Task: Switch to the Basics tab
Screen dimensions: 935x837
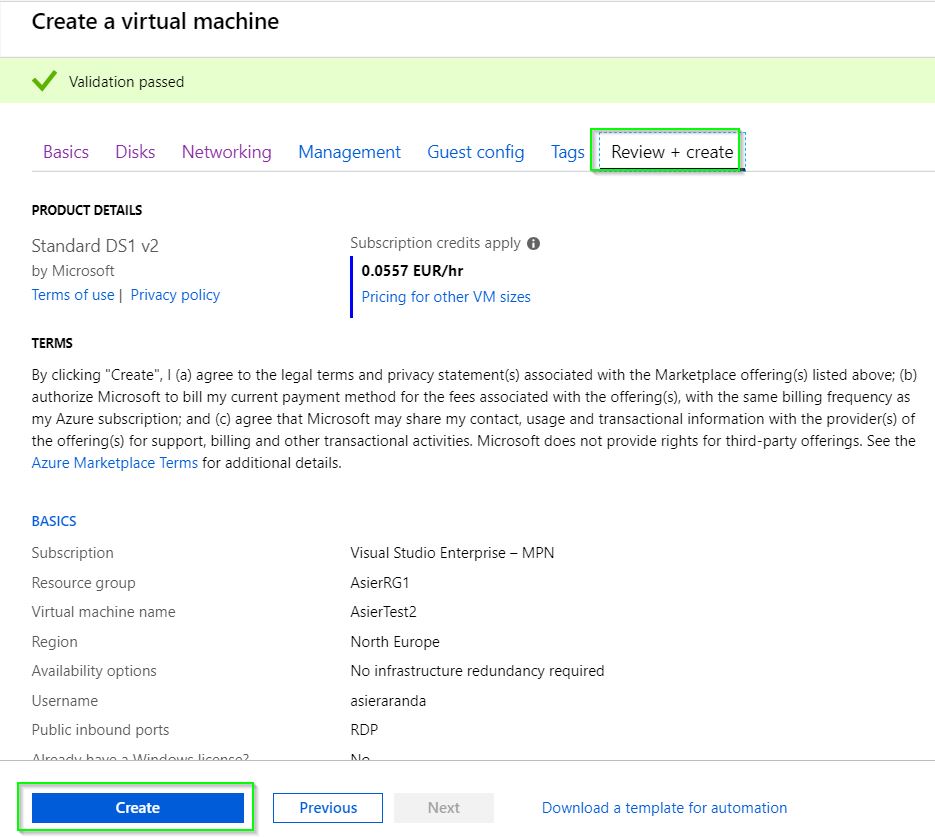Action: [66, 152]
